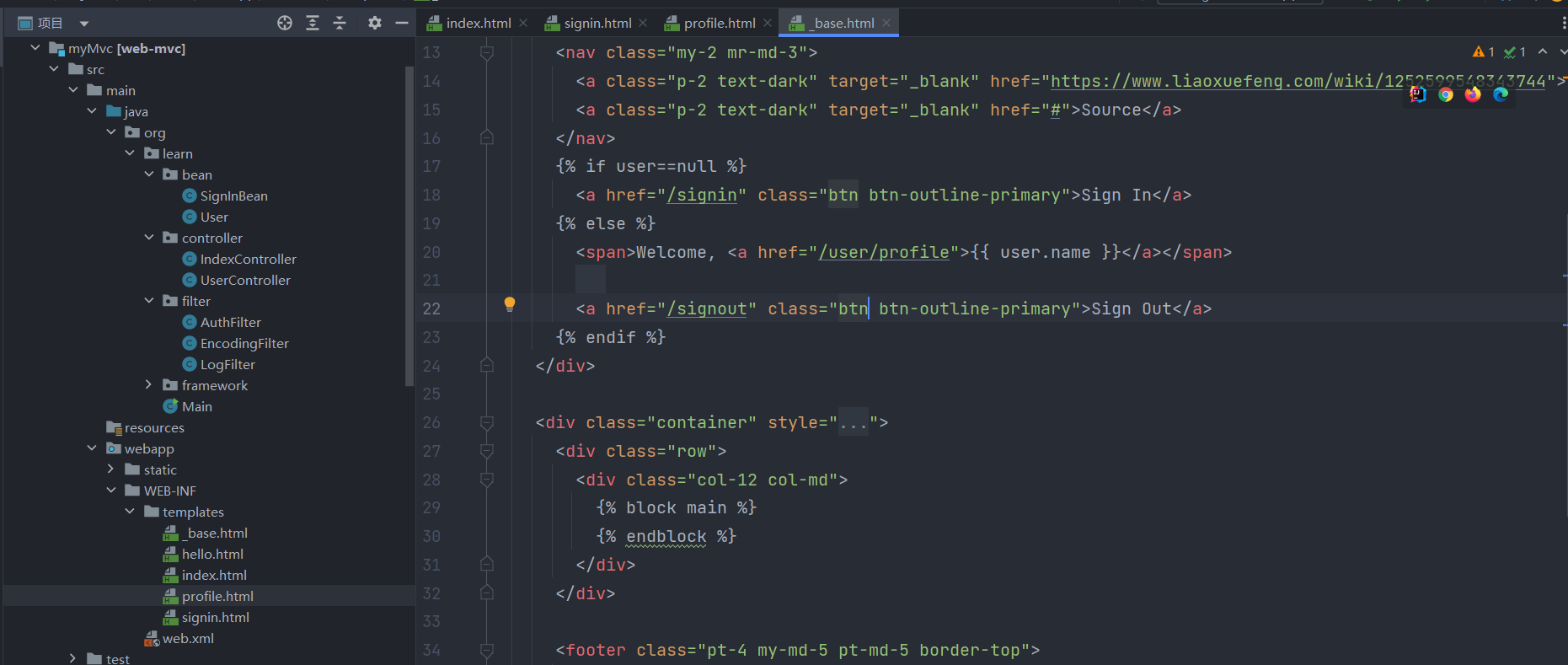Click the liaoxuefeng.com URL in line 14

coord(1298,81)
